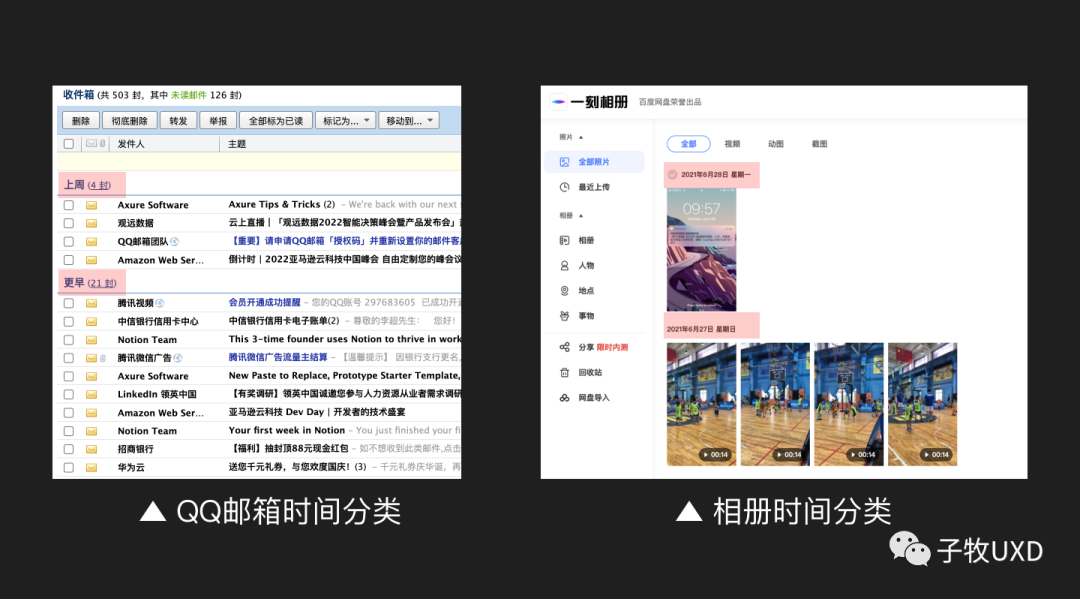
Task: Open mail 亚马逊云科技 Dev Day
Action: tap(317, 412)
